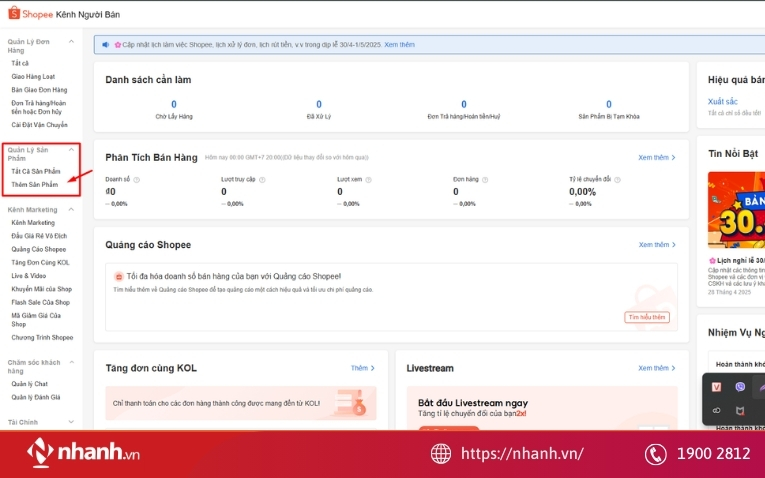Click Xem thêm link in announcement banner

tap(400, 44)
